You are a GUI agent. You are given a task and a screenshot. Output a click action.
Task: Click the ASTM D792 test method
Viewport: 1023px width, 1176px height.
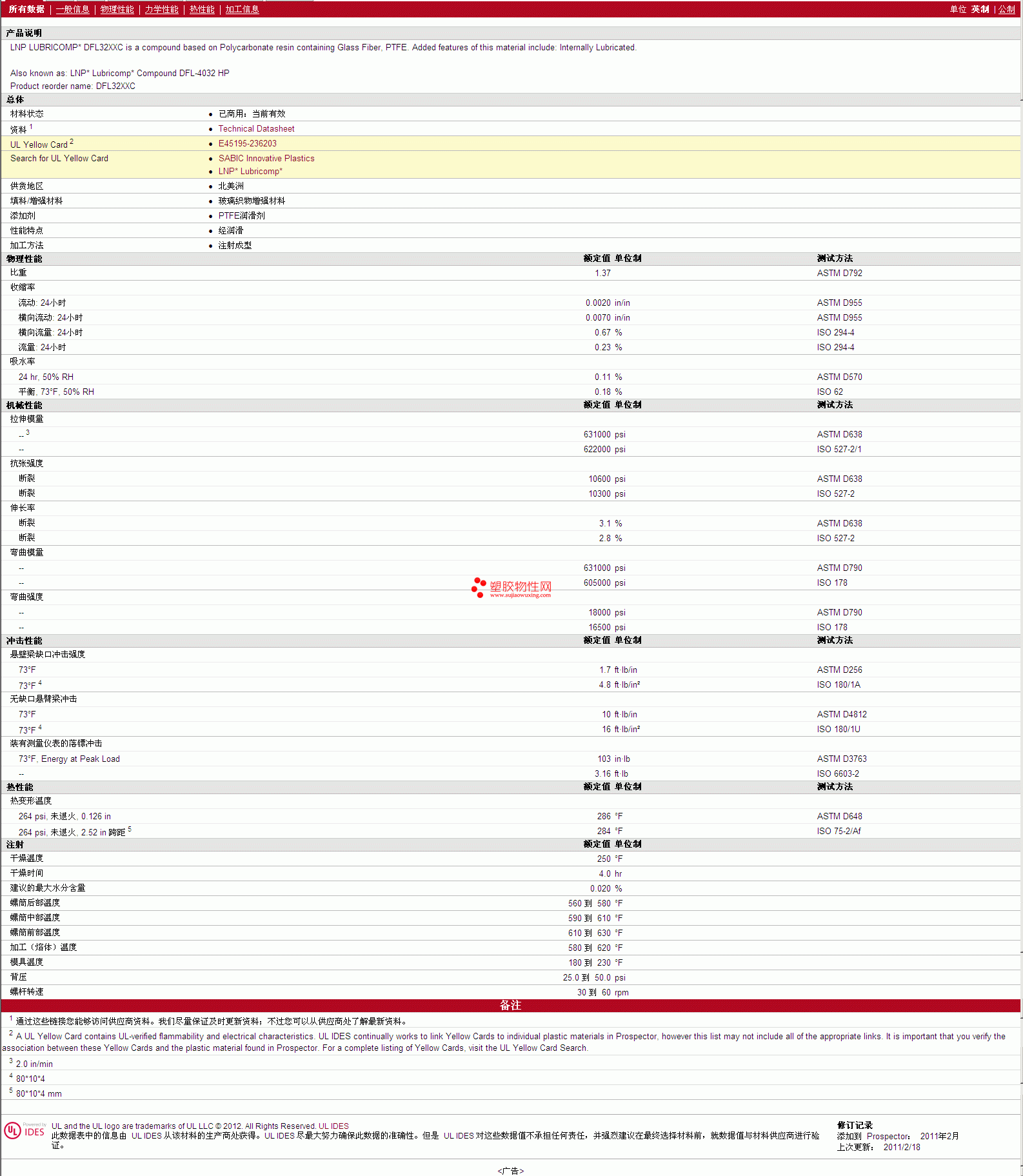[839, 274]
